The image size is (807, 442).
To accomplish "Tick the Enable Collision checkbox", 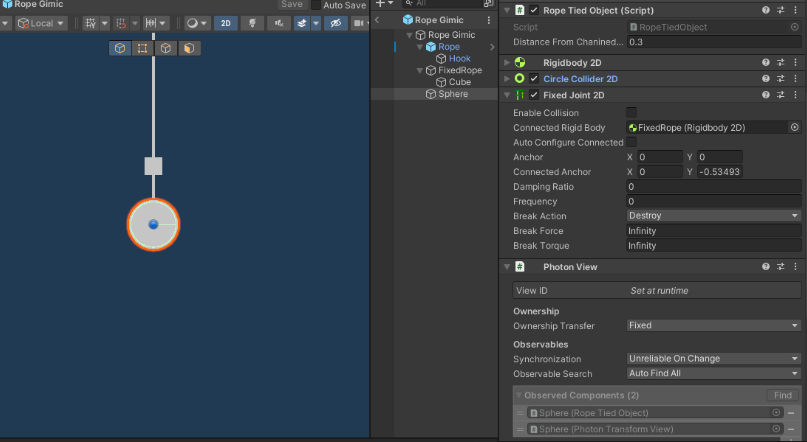I will pyautogui.click(x=631, y=113).
